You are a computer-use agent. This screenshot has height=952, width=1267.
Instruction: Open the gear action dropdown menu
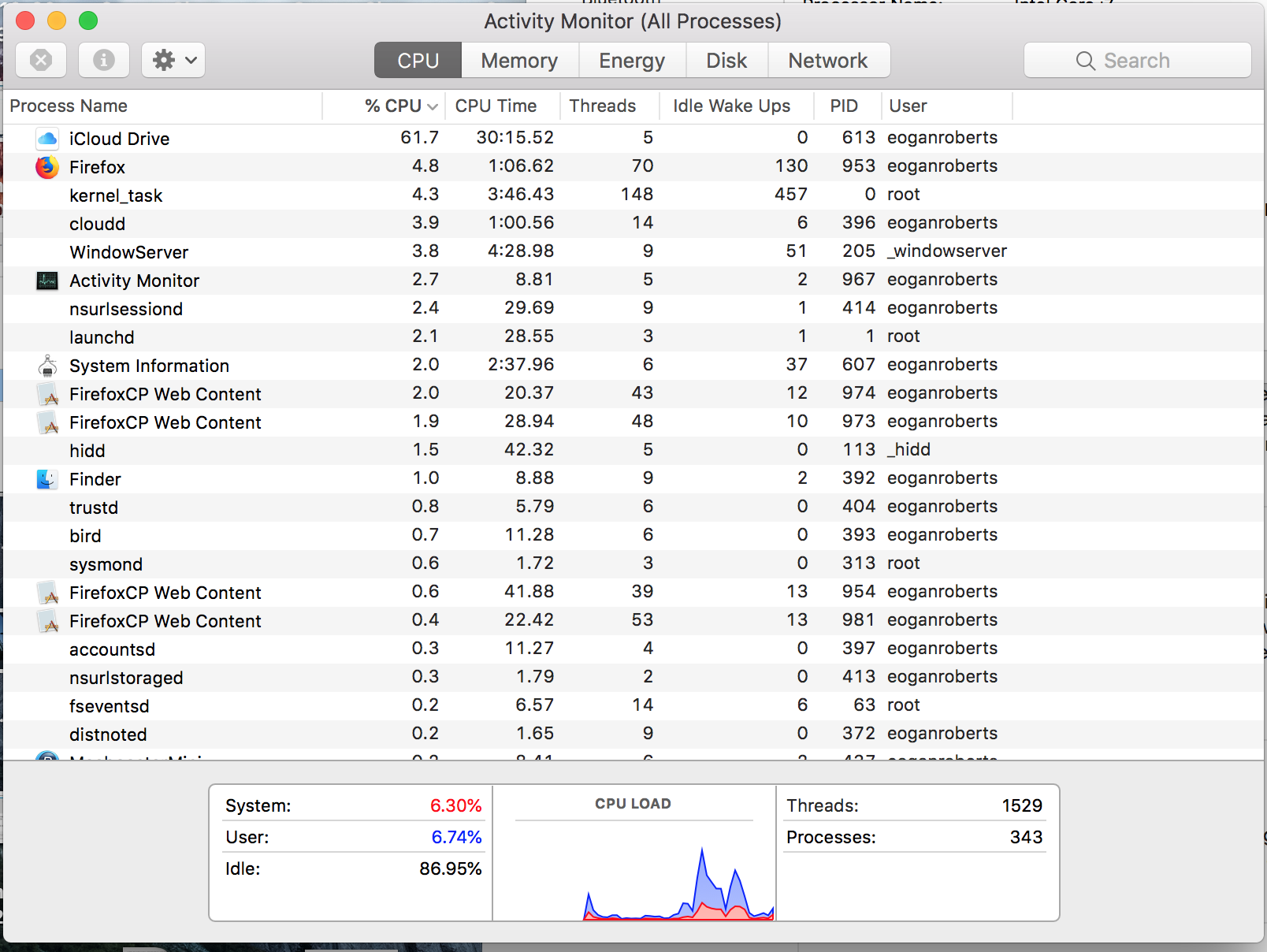[x=173, y=60]
